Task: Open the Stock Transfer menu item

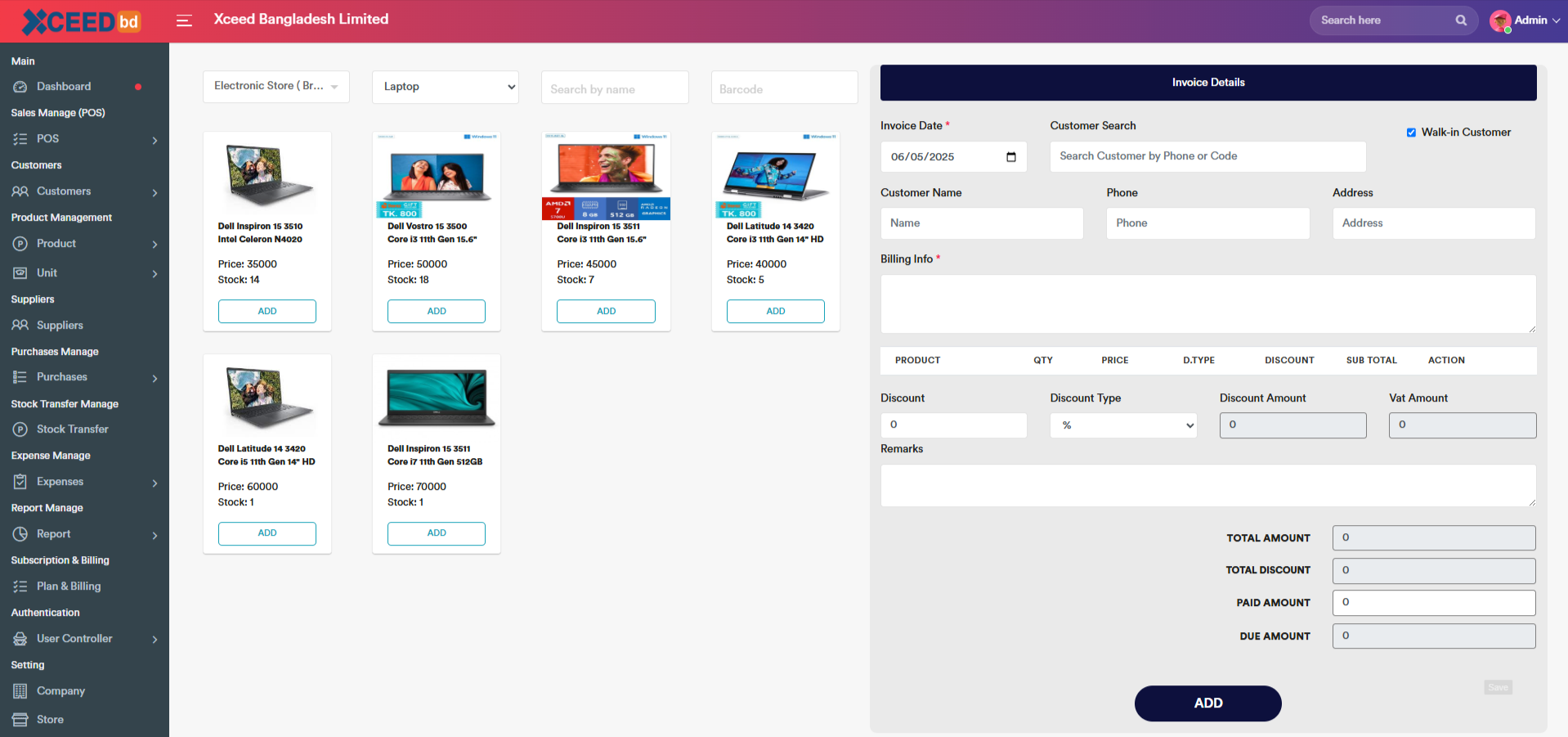Action: [72, 429]
